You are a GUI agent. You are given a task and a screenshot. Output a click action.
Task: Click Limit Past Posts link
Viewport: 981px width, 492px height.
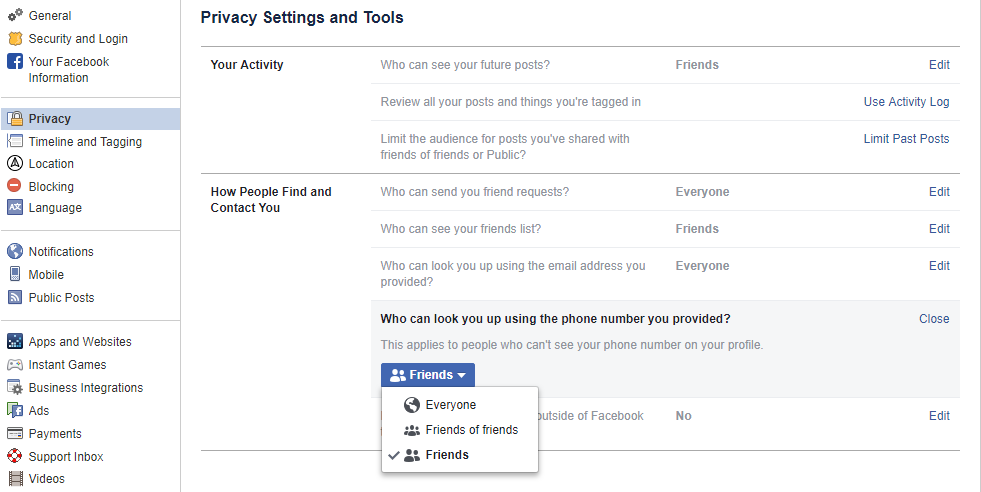point(906,139)
